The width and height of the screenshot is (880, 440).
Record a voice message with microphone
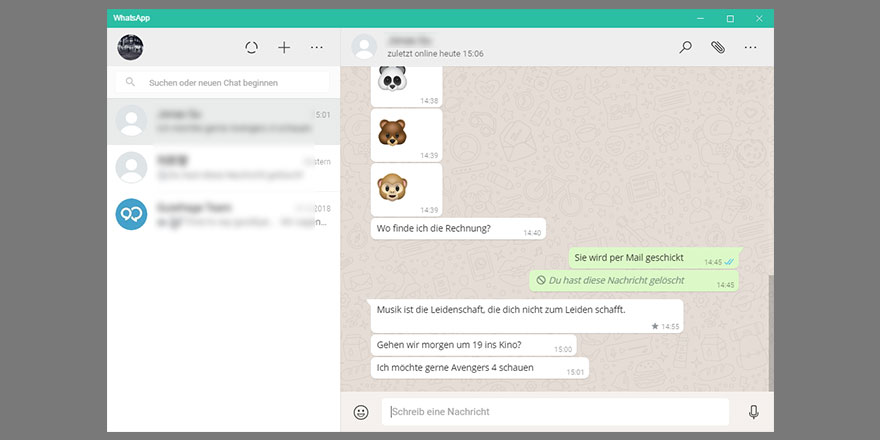(754, 412)
